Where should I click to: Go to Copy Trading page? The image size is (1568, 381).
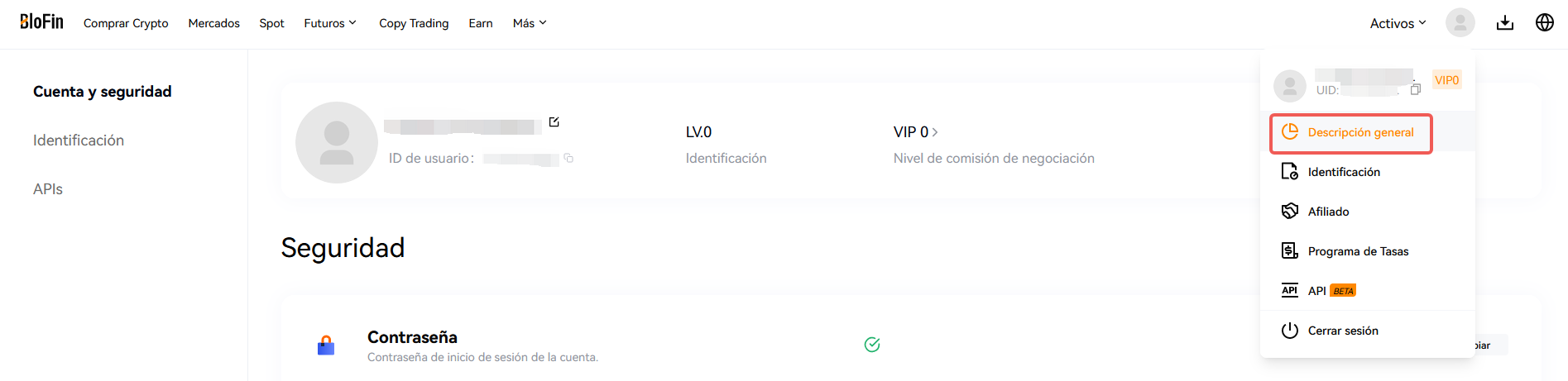tap(414, 23)
